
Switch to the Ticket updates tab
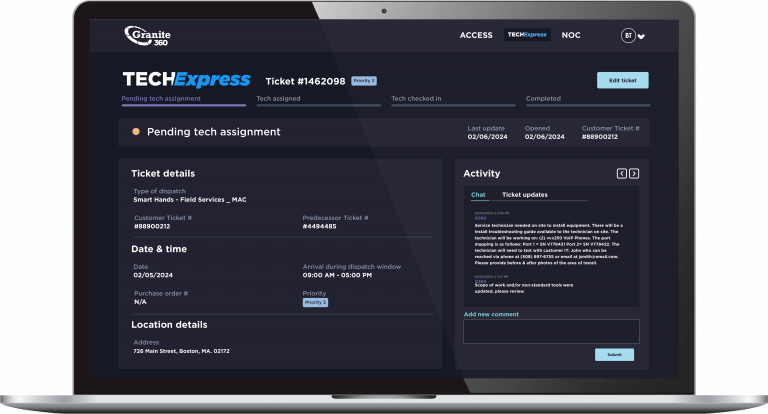pyautogui.click(x=525, y=195)
